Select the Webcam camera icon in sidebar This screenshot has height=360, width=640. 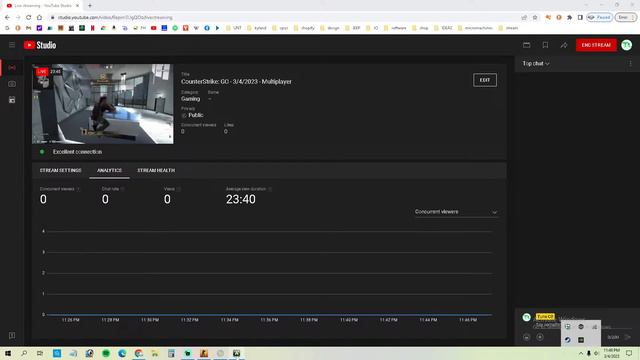[x=12, y=84]
